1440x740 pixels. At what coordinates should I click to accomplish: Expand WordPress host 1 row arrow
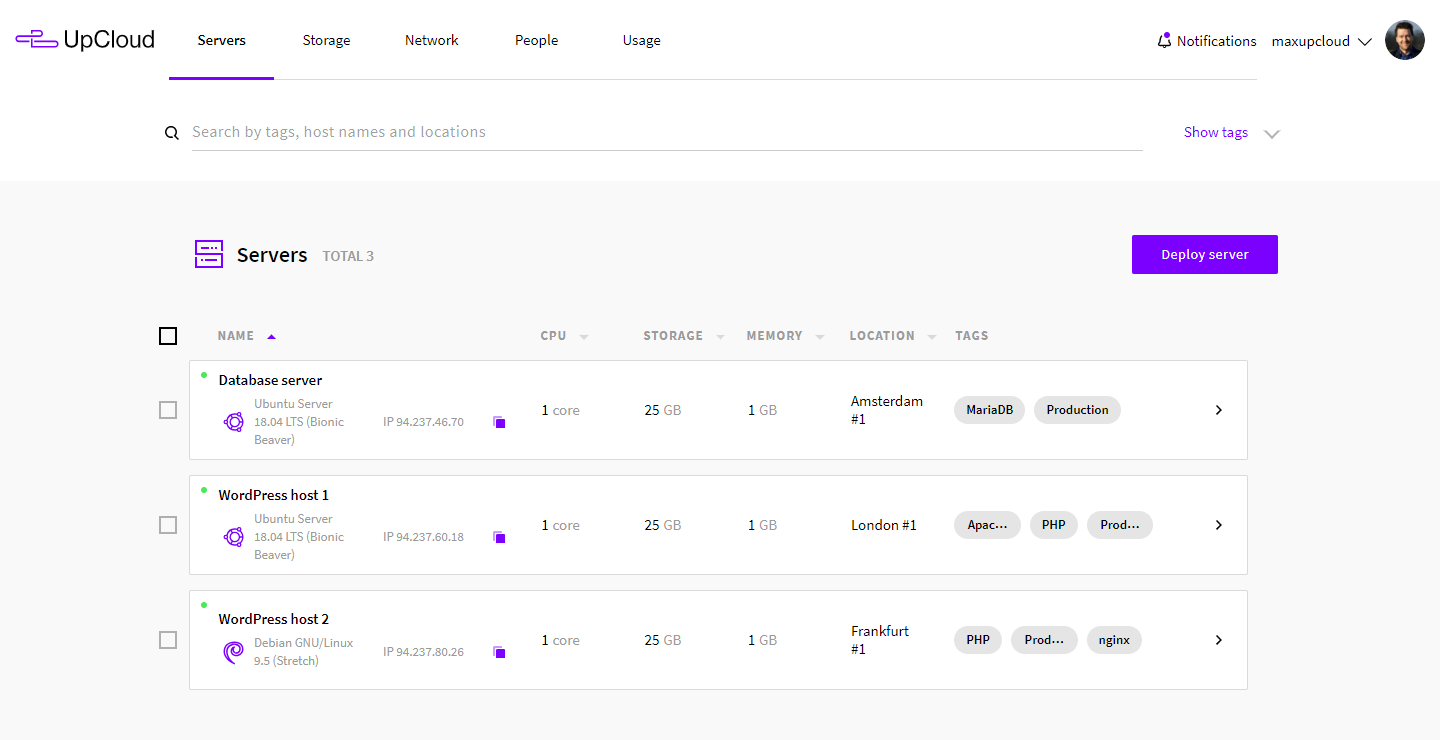point(1218,525)
